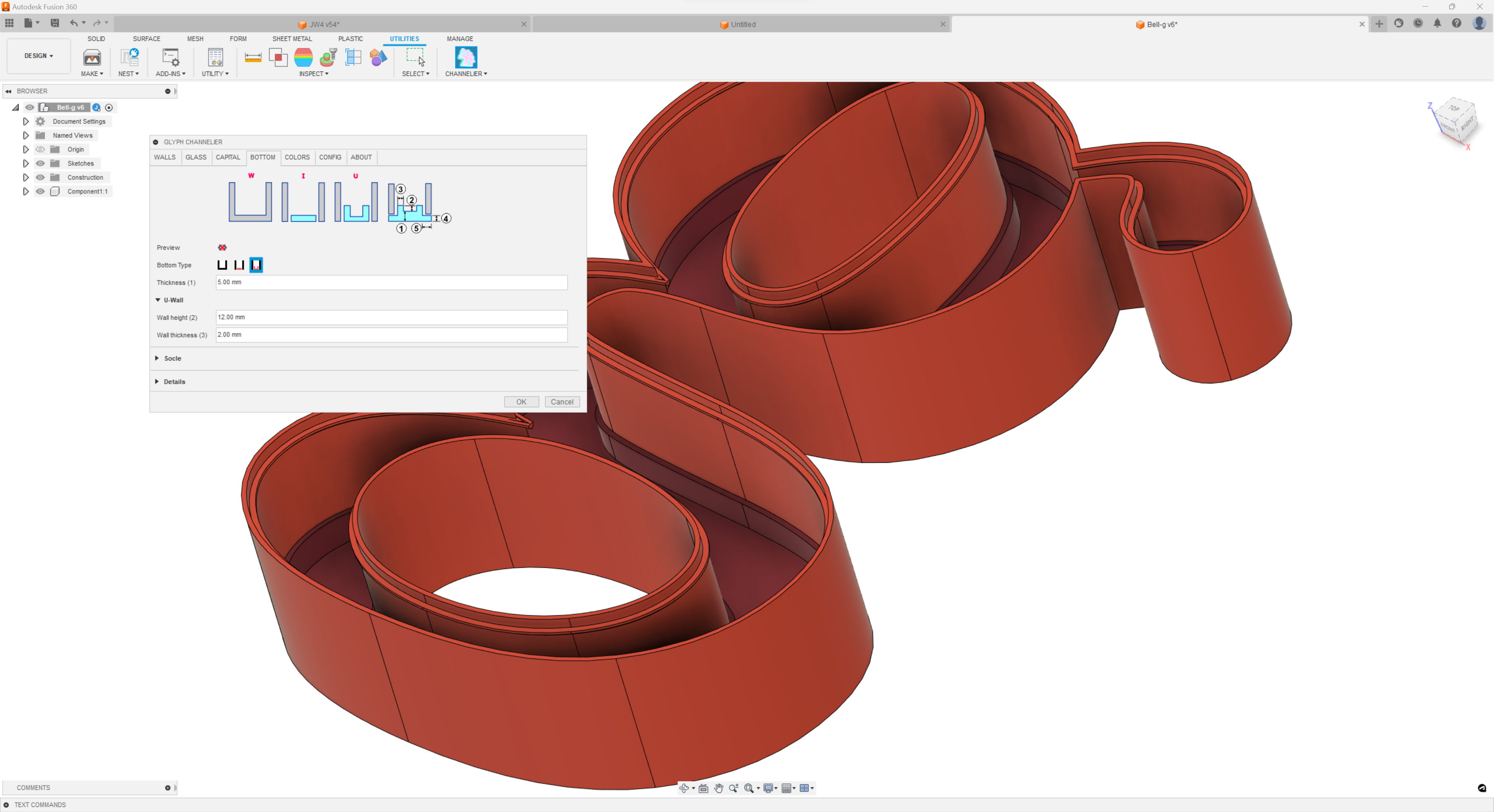The width and height of the screenshot is (1494, 812).
Task: Click the Look At navigation icon
Action: tap(703, 787)
